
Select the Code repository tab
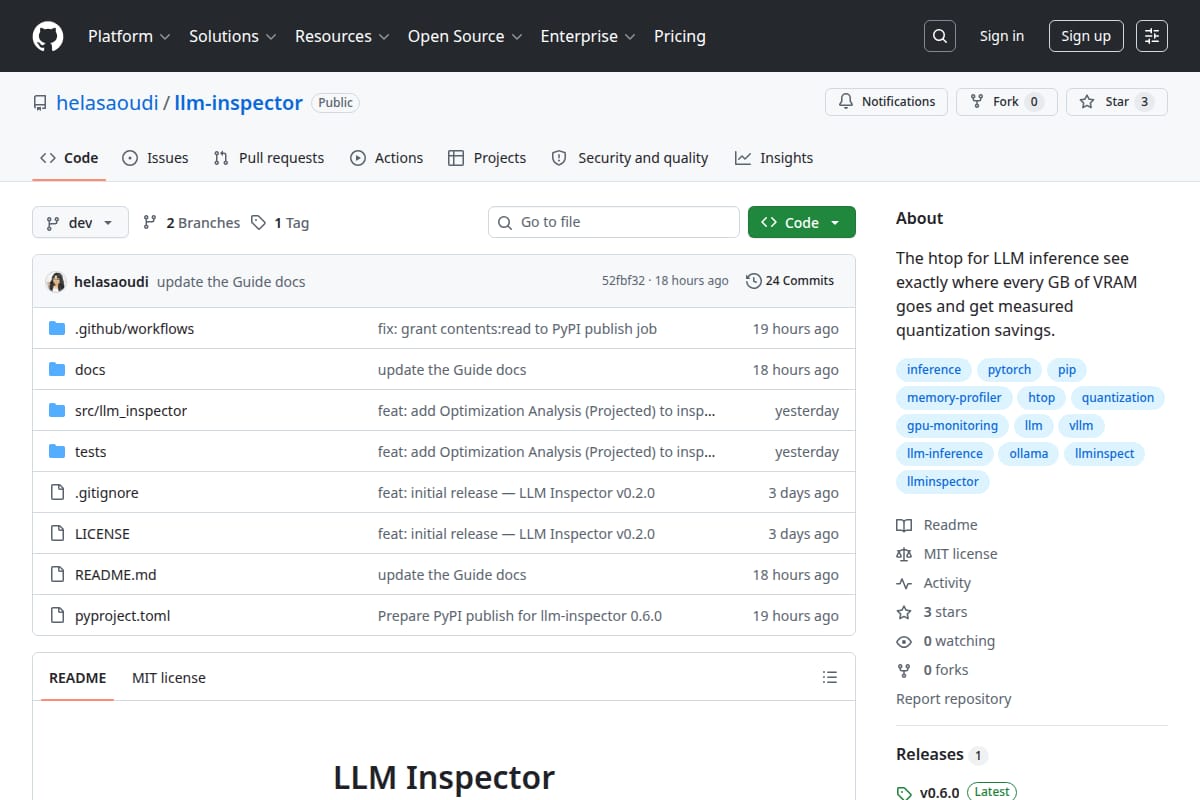(69, 158)
